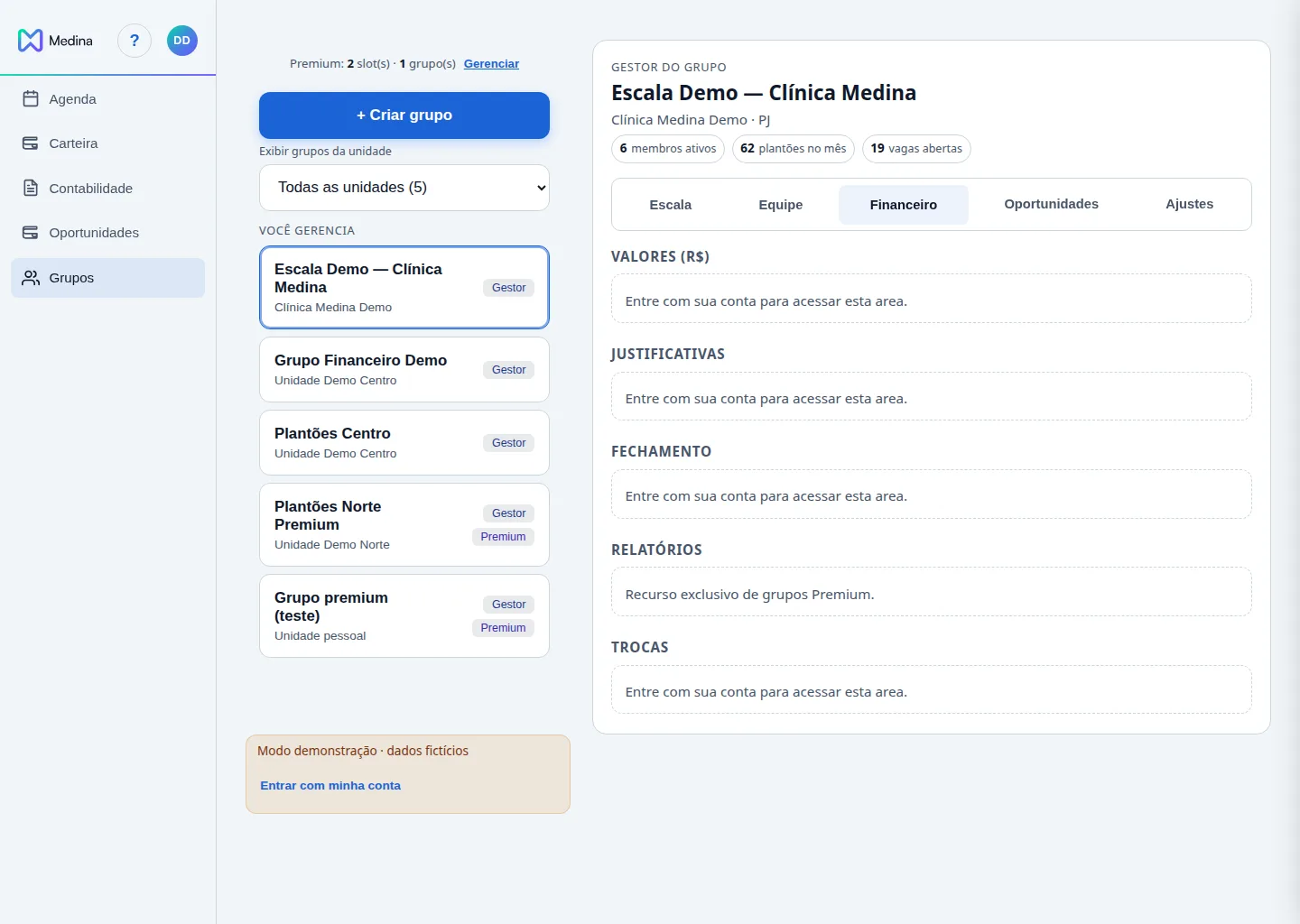Click the Escala Demo — Clínica Medina heading
1300x924 pixels.
(x=764, y=93)
